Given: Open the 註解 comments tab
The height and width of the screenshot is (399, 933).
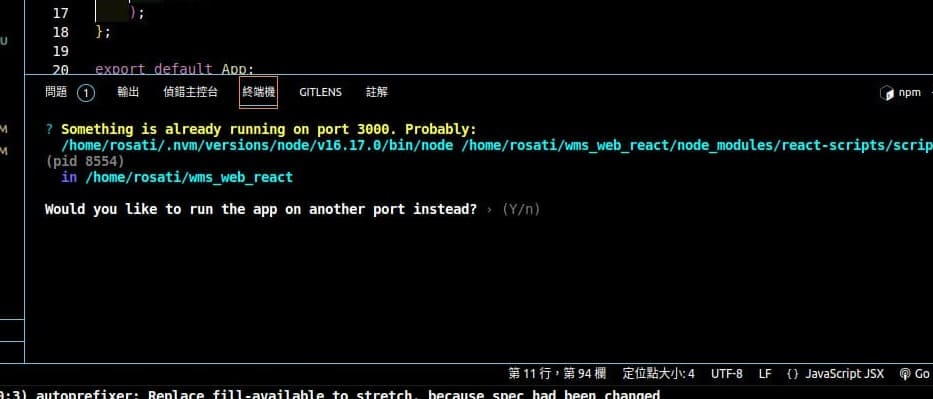Looking at the screenshot, I should click(377, 92).
